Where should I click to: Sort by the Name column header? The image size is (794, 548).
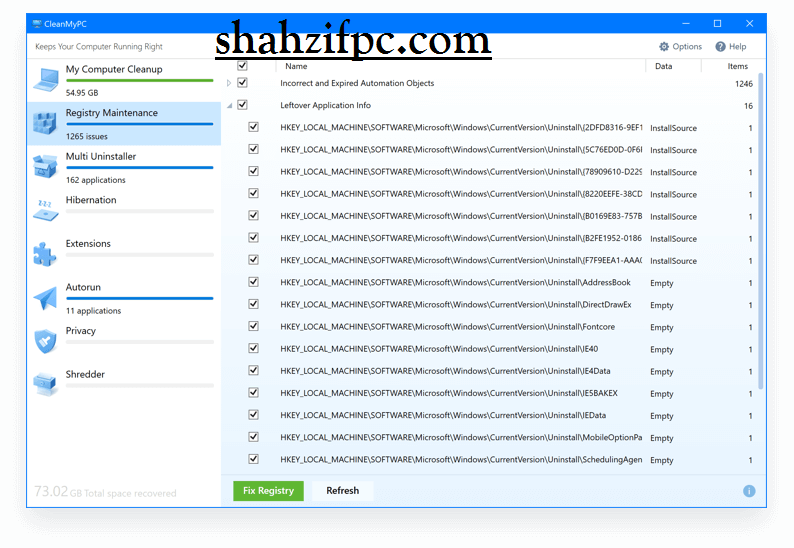[x=296, y=66]
